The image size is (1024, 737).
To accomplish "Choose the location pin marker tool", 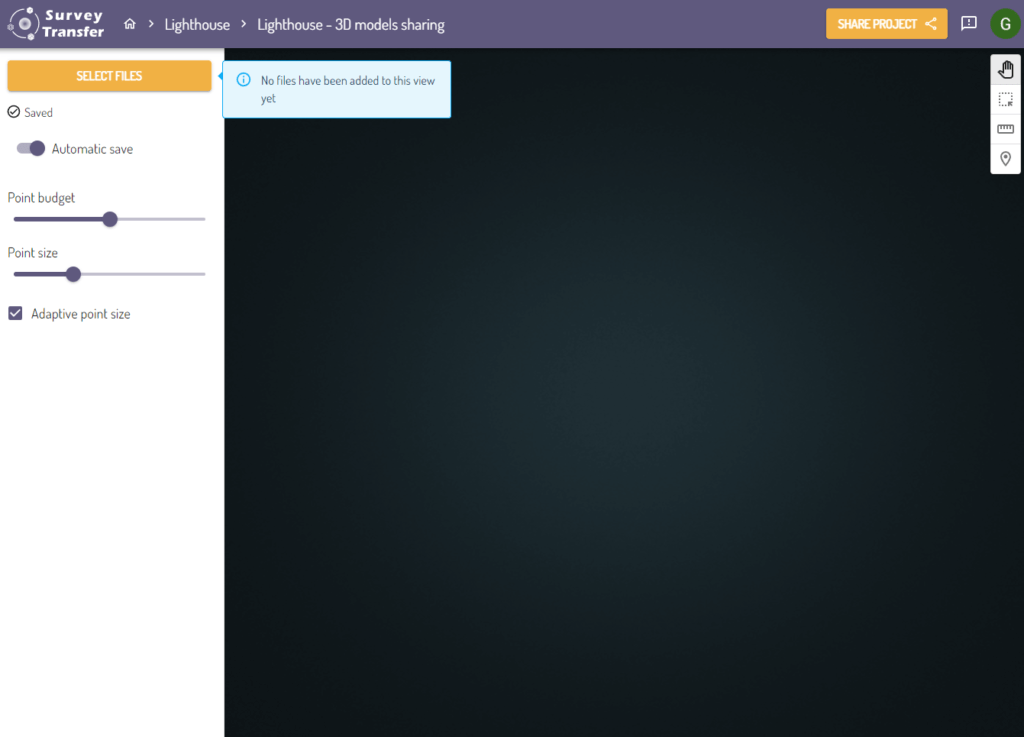I will (1005, 159).
